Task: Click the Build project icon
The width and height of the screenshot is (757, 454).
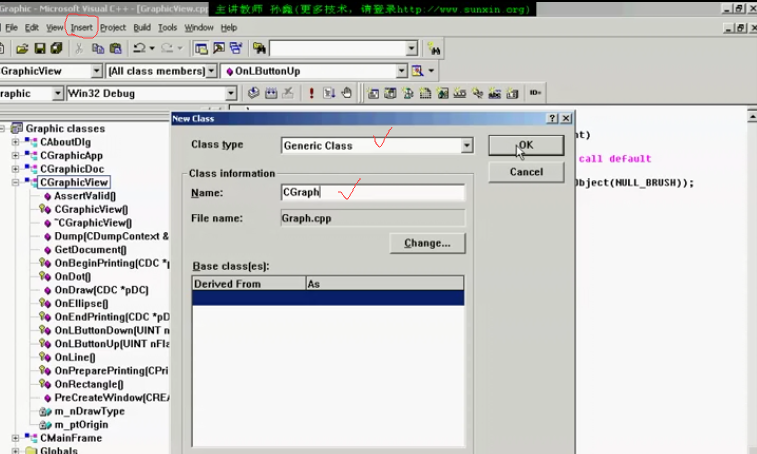Action: coord(271,93)
